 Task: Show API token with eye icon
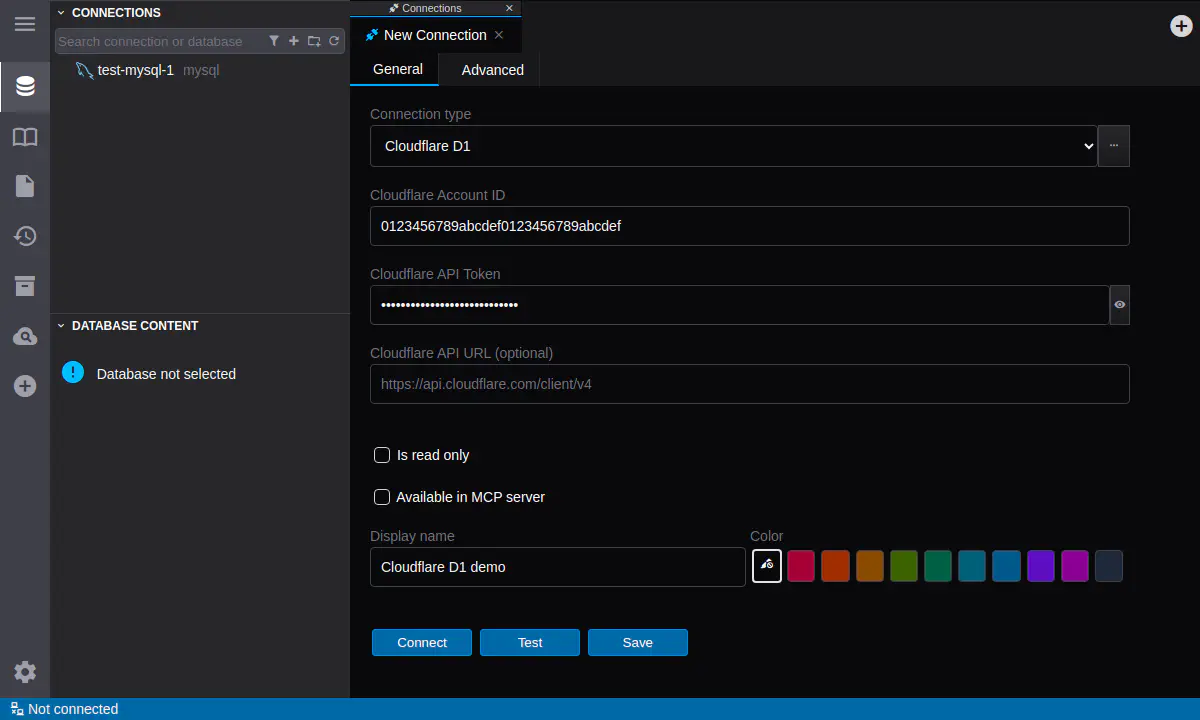(x=1120, y=305)
